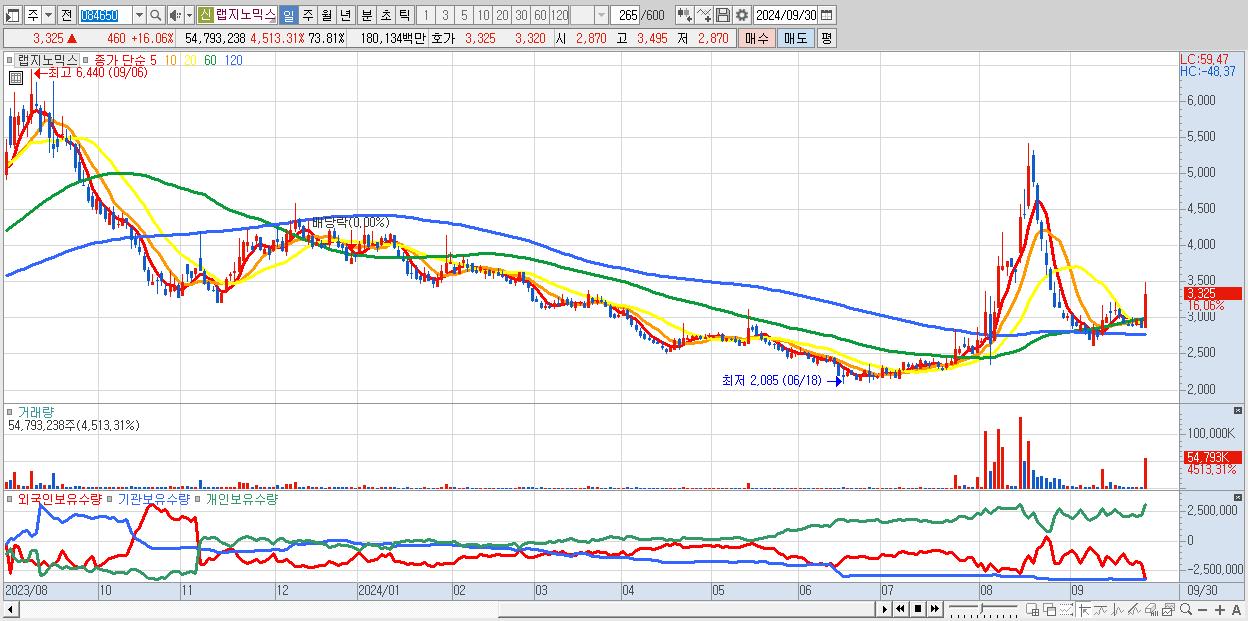Open the calendar date picker icon
Screen dimensions: 1248x621
click(827, 15)
